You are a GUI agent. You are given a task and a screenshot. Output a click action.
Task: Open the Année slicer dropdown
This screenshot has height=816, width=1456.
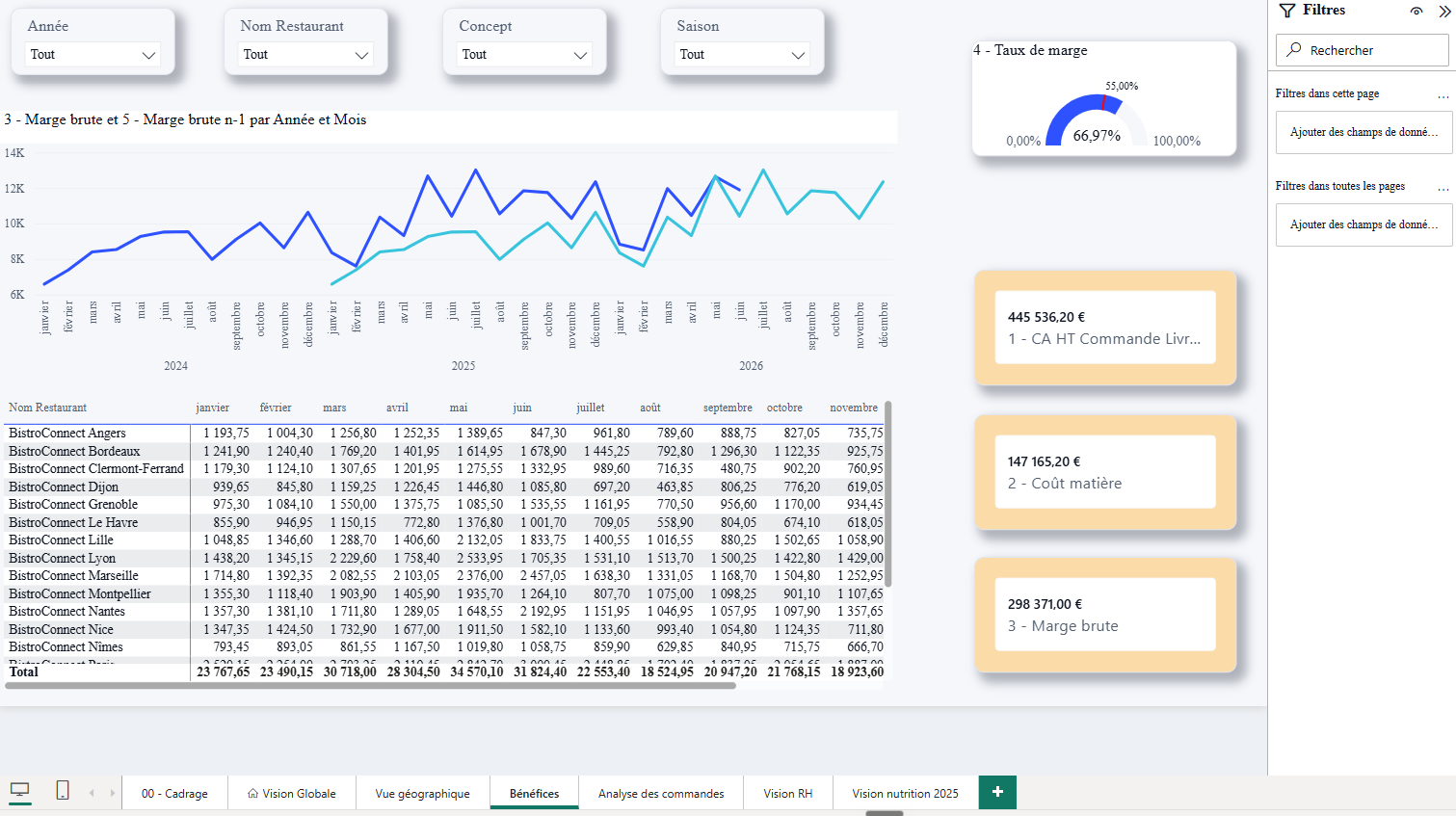(x=93, y=55)
